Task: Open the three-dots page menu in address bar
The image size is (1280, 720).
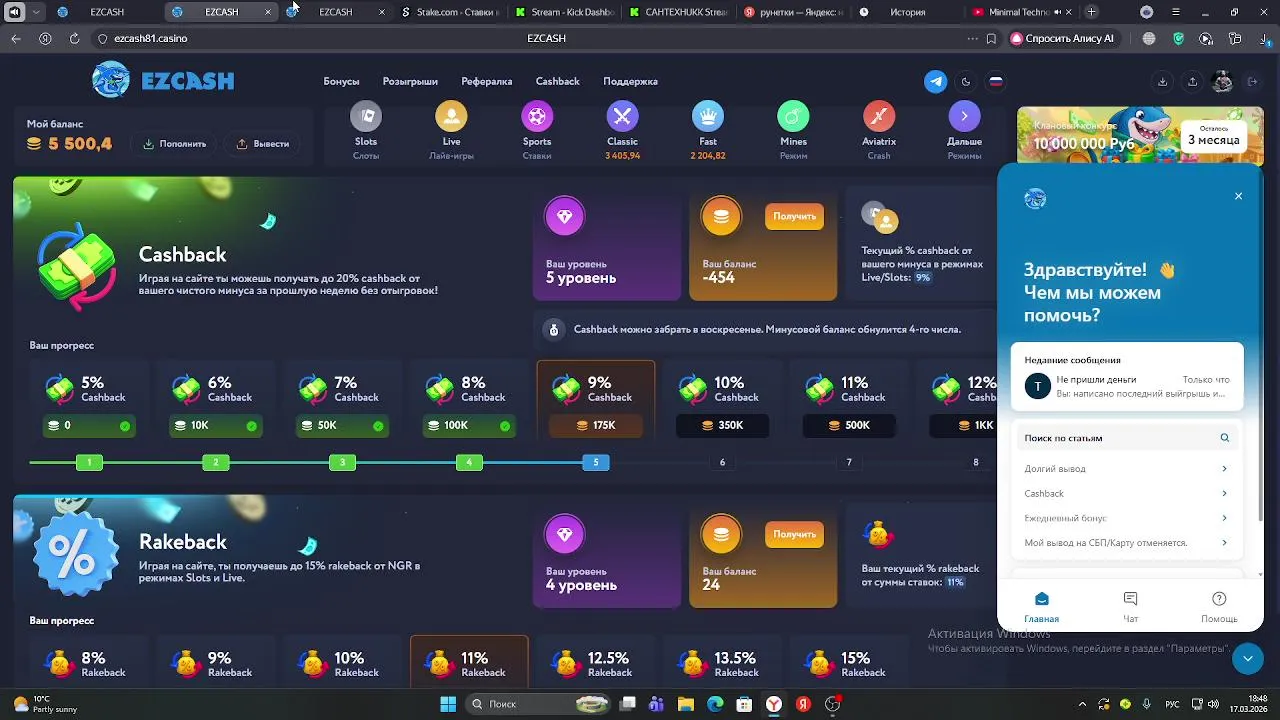Action: [x=972, y=38]
